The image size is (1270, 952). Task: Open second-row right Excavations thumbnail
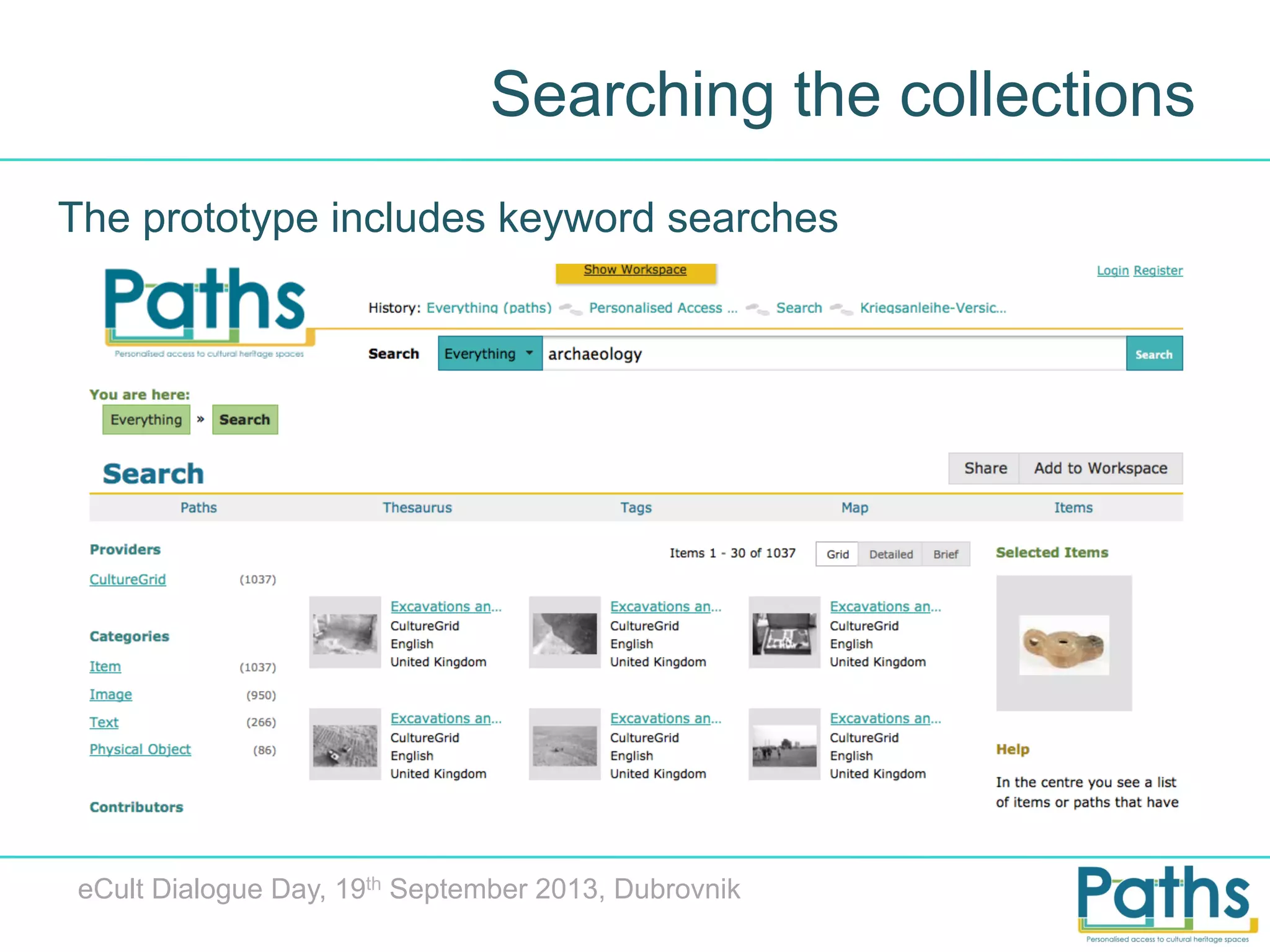(784, 744)
